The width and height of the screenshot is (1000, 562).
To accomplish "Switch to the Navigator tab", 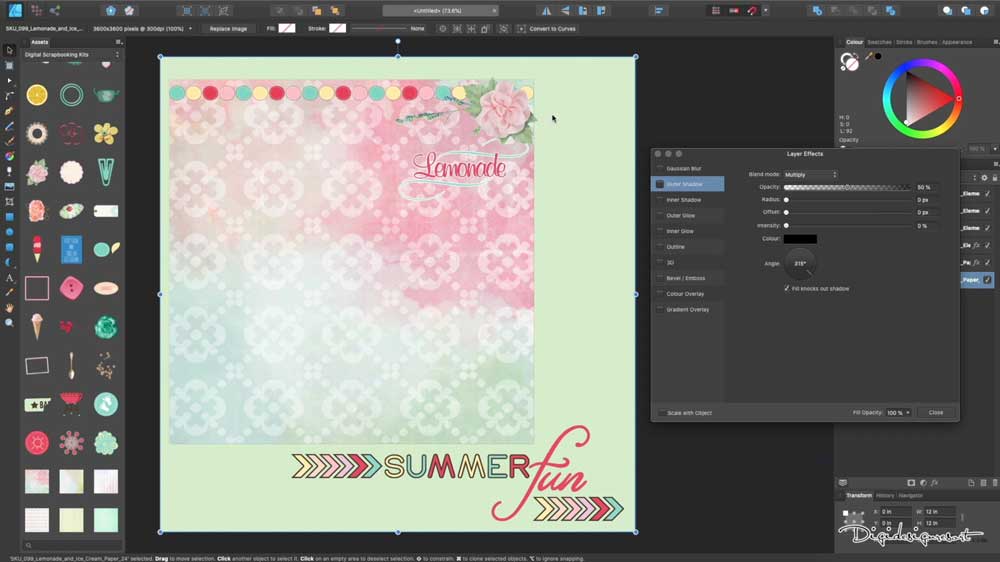I will [x=910, y=496].
